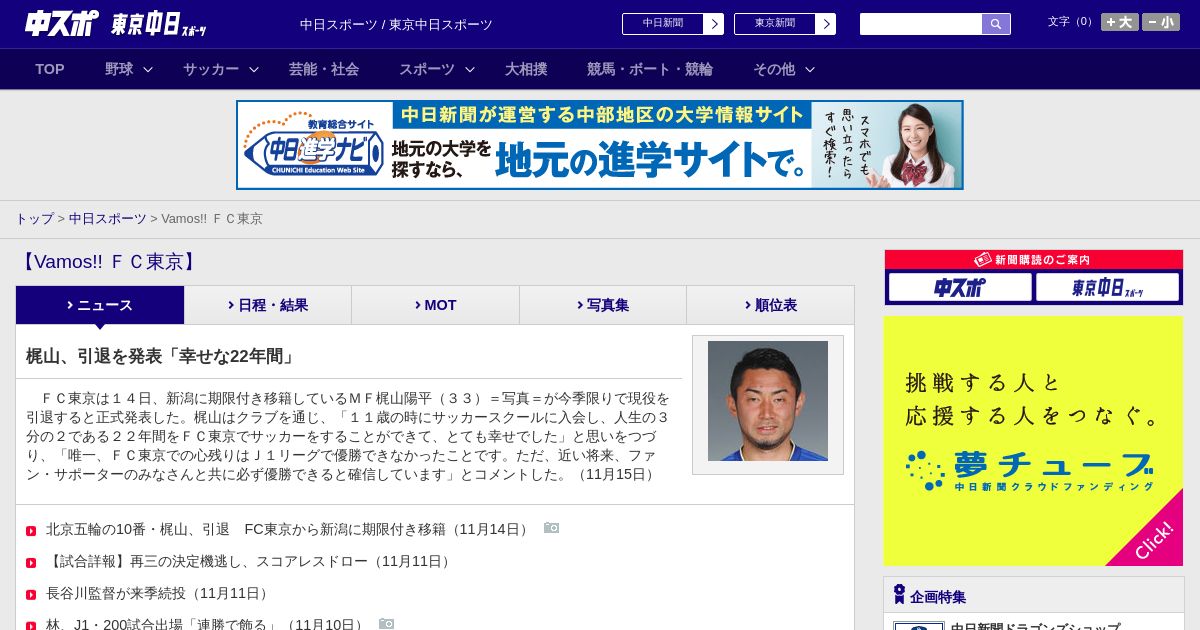Image resolution: width=1200 pixels, height=630 pixels.
Task: Open the その他 navigation menu
Action: (x=774, y=69)
